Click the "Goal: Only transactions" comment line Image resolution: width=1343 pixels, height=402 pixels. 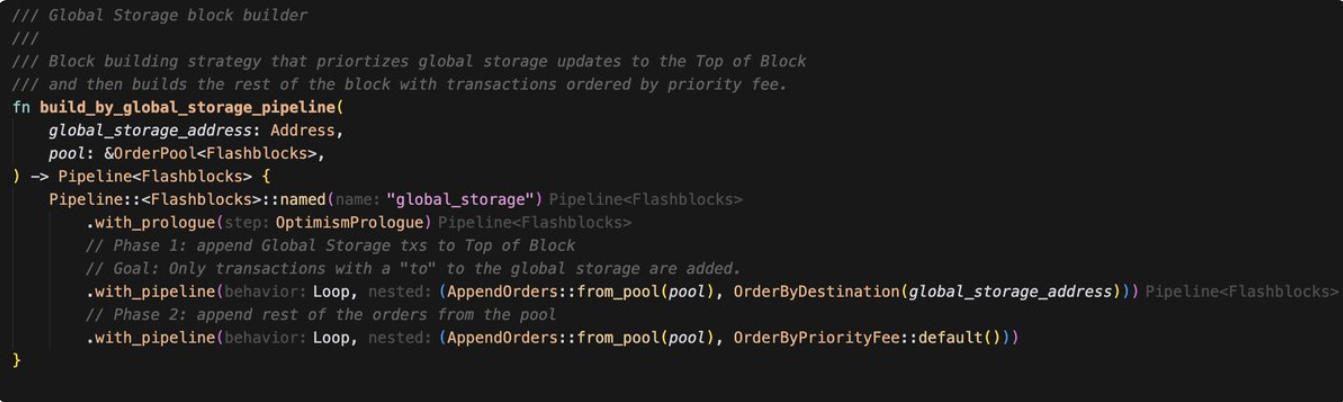coord(412,268)
